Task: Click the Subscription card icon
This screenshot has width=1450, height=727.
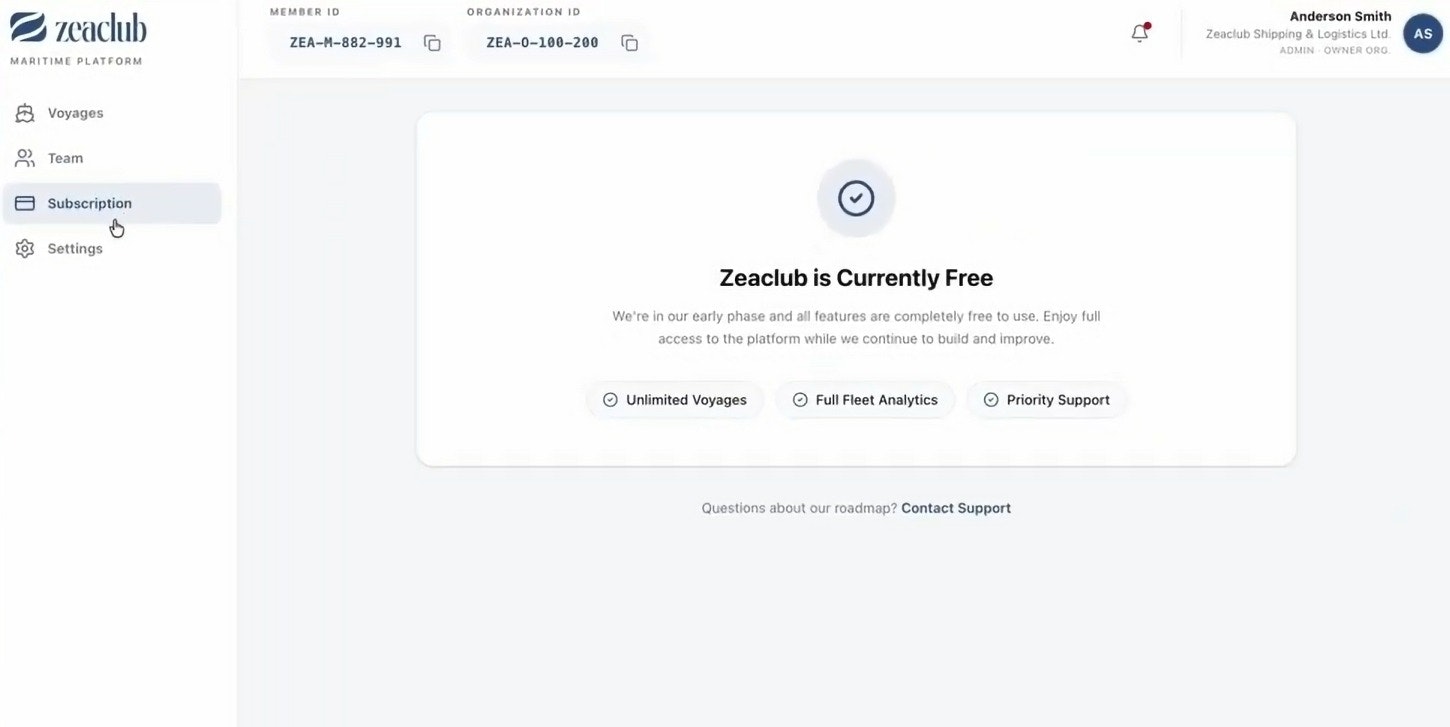Action: click(x=25, y=202)
